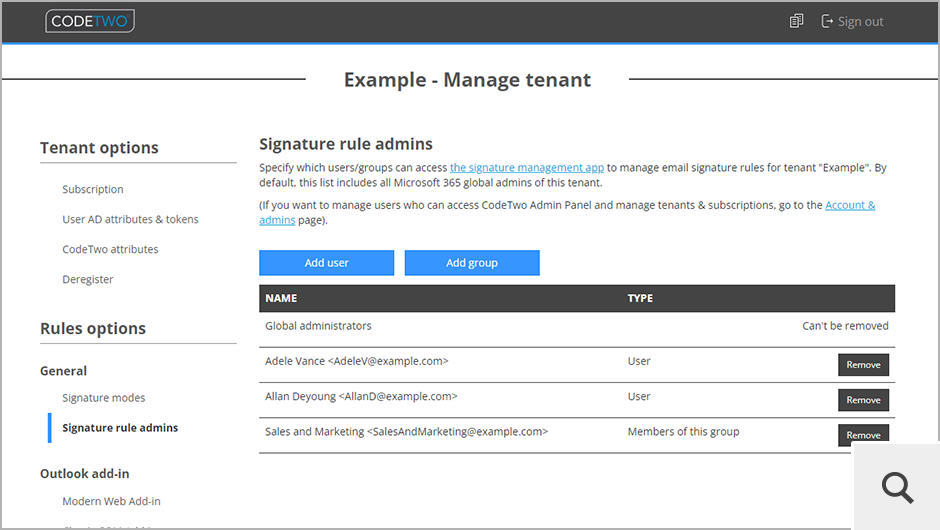Open User AD attributes & tokens

(x=130, y=219)
